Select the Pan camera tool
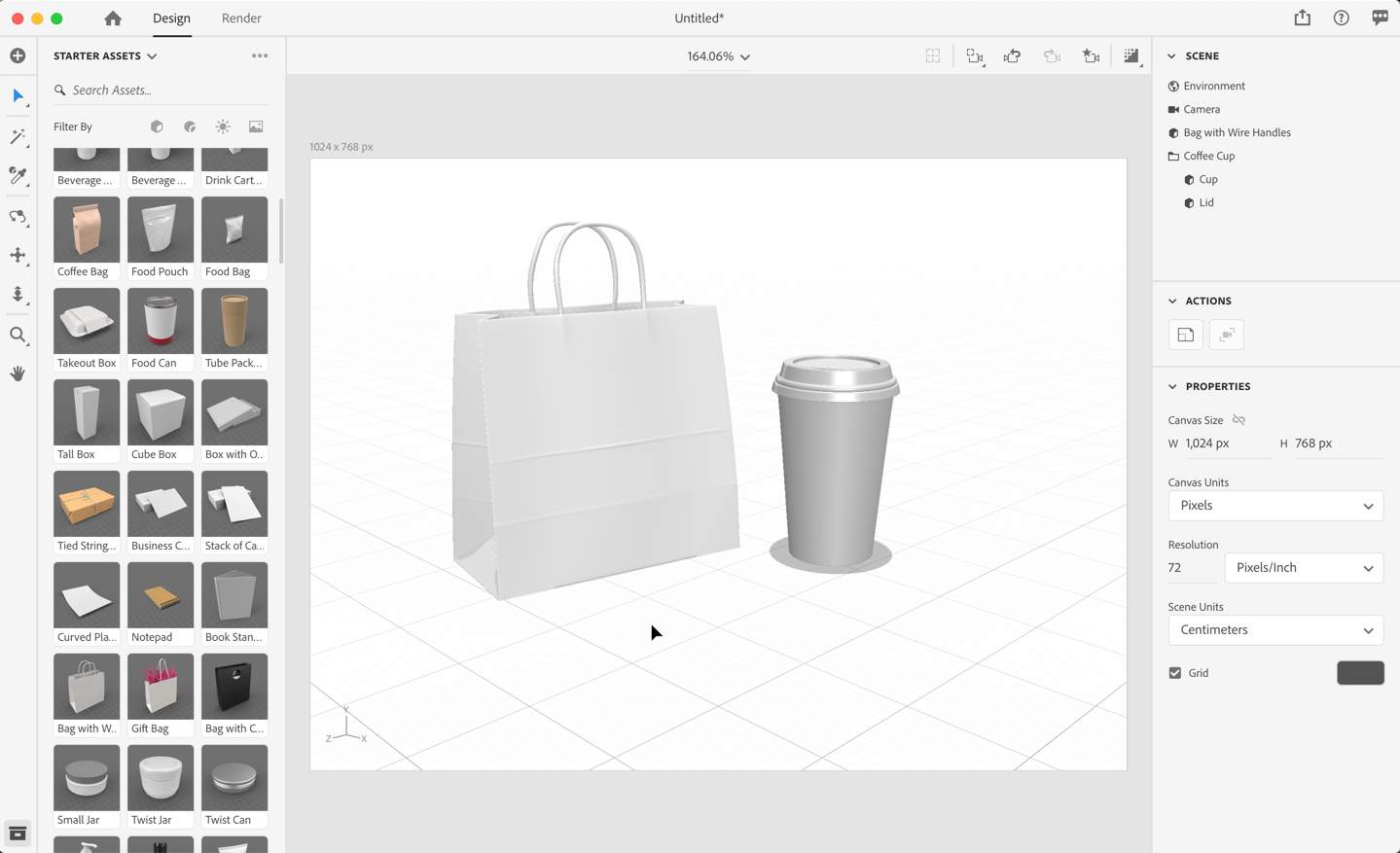The width and height of the screenshot is (1400, 853). click(18, 255)
